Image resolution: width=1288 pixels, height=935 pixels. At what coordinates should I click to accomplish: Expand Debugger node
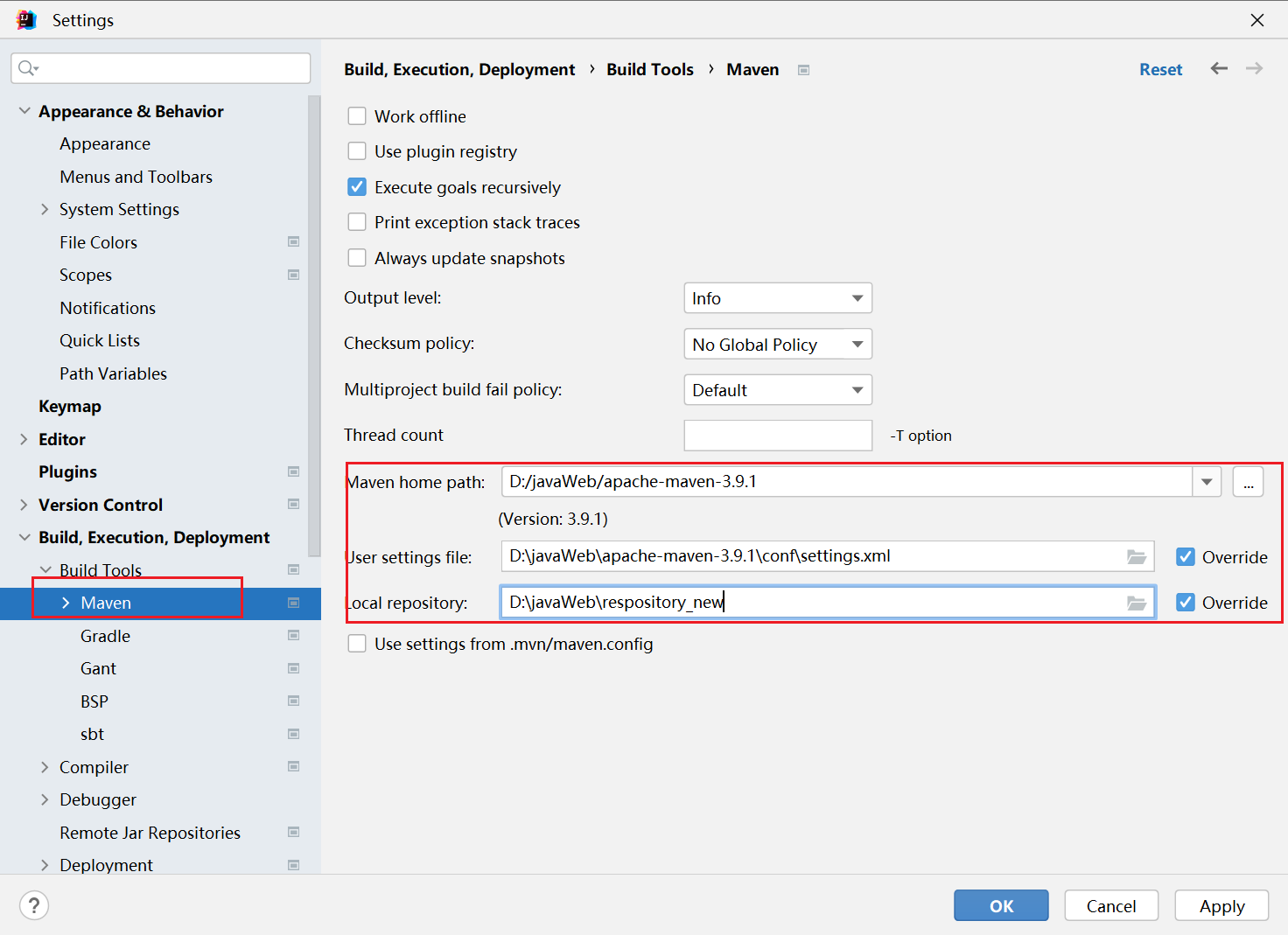click(45, 799)
